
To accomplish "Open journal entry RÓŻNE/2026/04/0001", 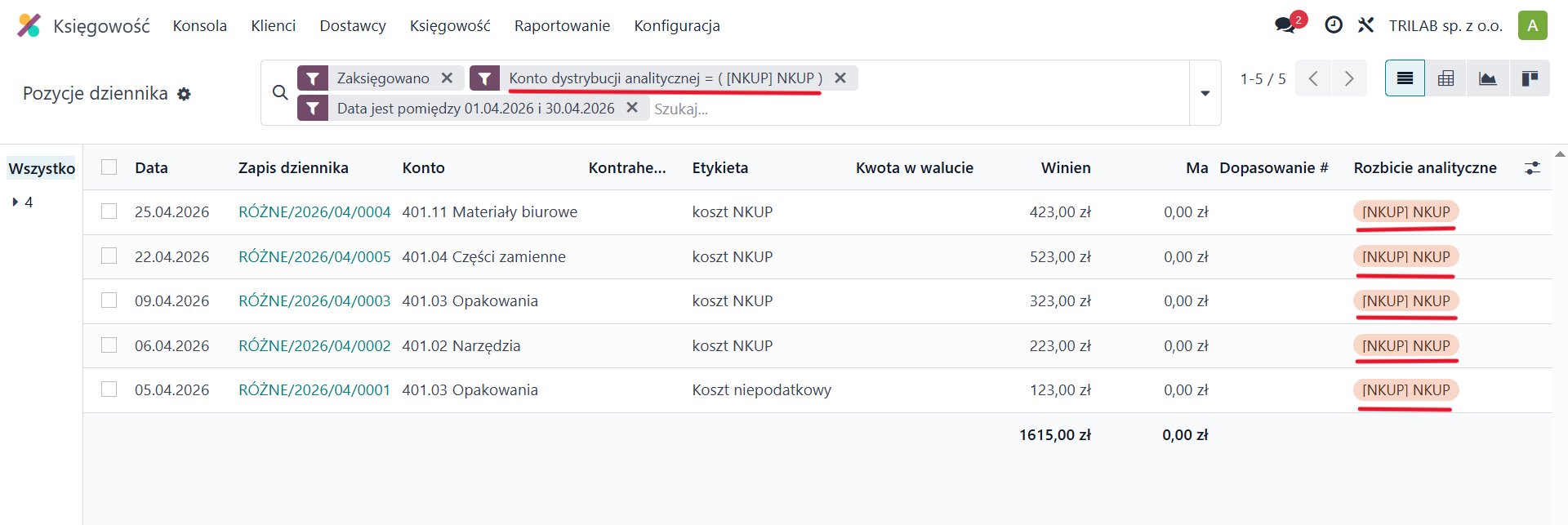I will pos(314,390).
